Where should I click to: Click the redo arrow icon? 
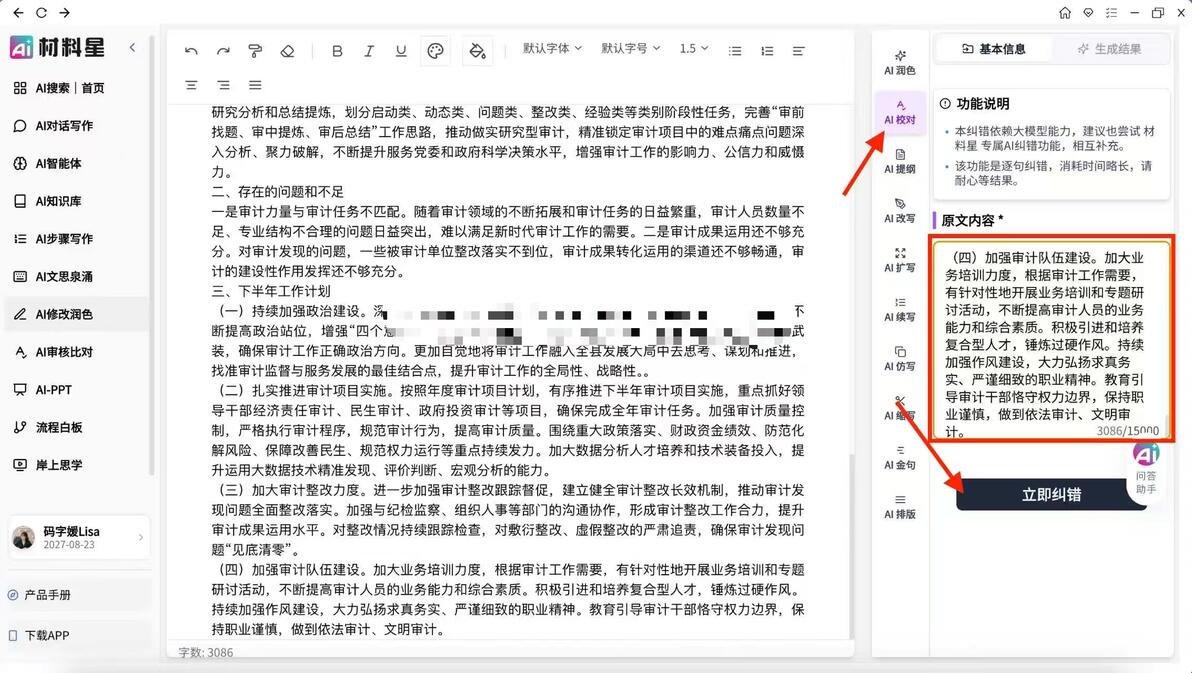point(223,51)
